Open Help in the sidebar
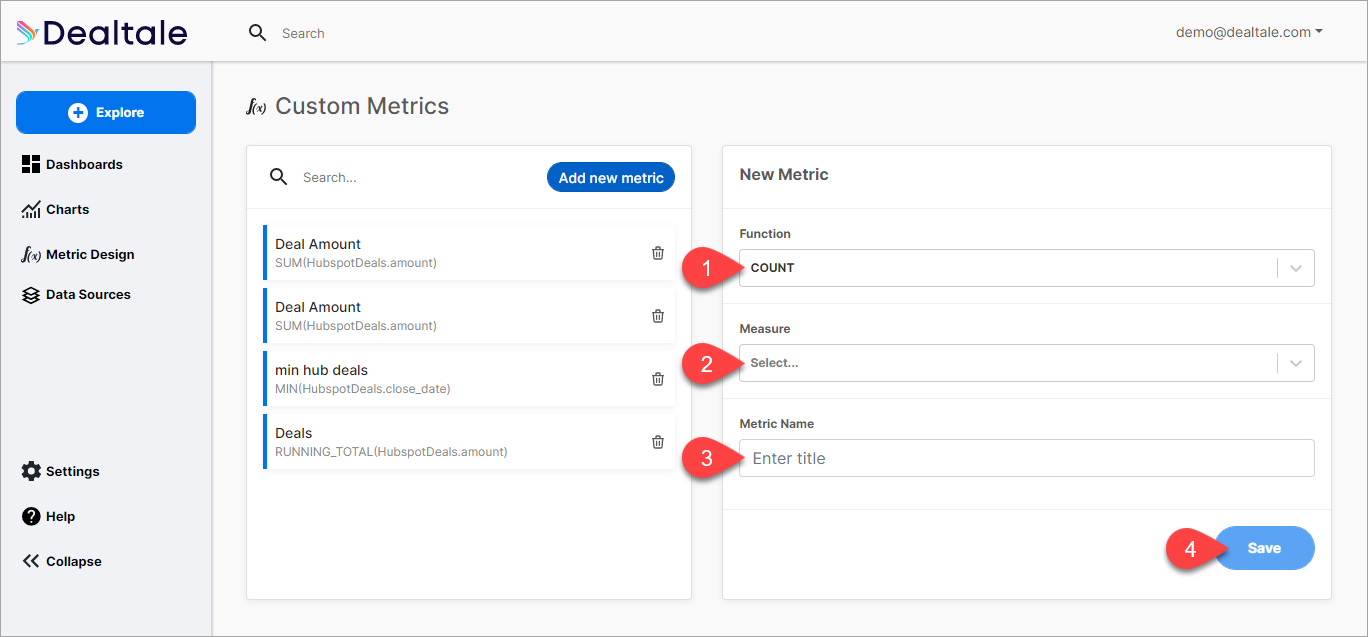Screen dimensions: 1368x637 coord(48,516)
